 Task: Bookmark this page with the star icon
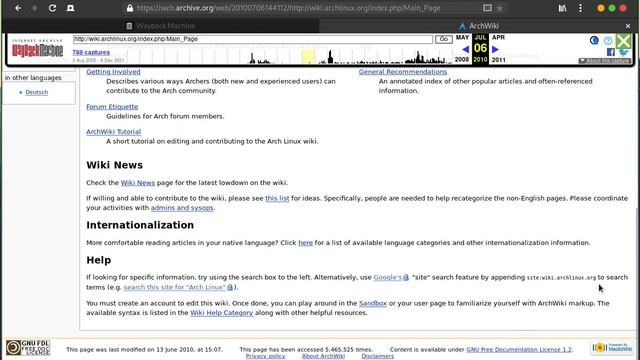pyautogui.click(x=500, y=8)
